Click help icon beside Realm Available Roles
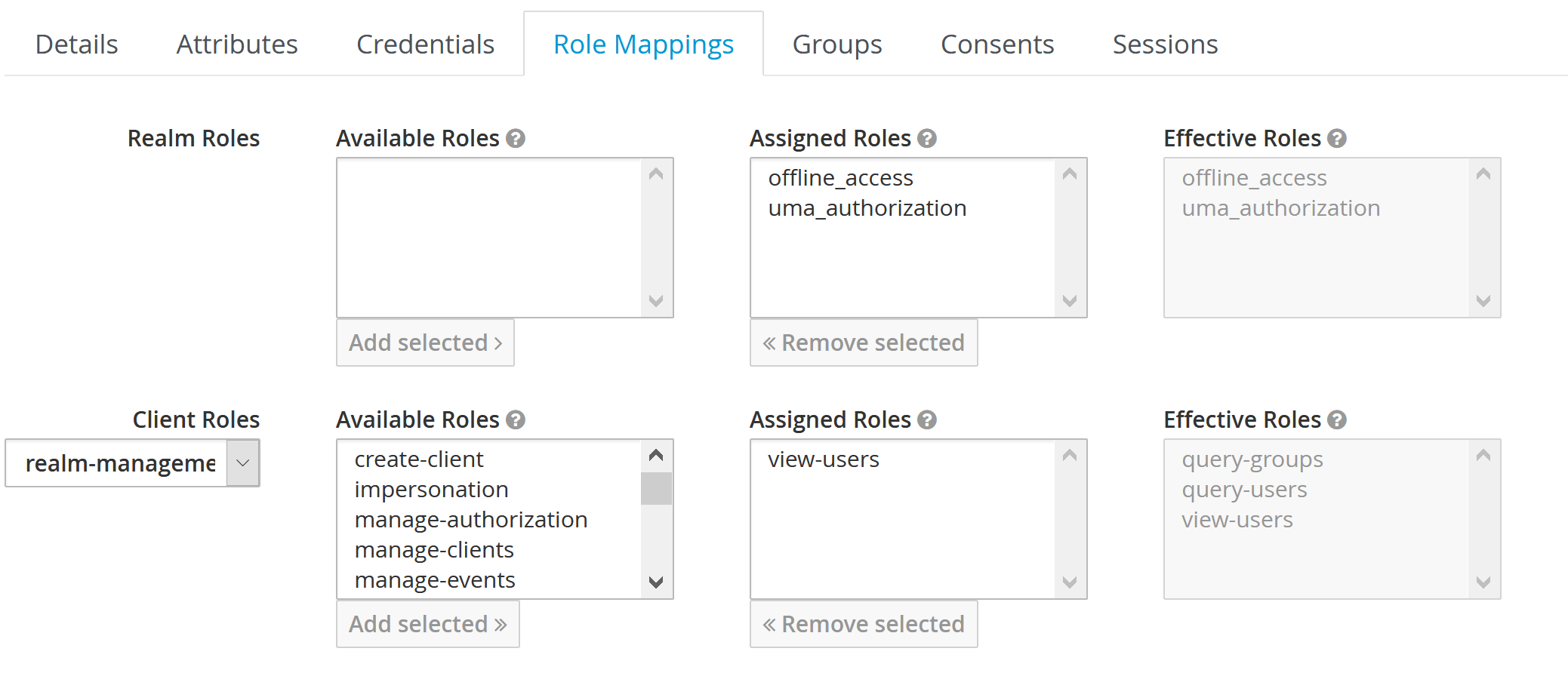The height and width of the screenshot is (676, 1568). click(516, 139)
